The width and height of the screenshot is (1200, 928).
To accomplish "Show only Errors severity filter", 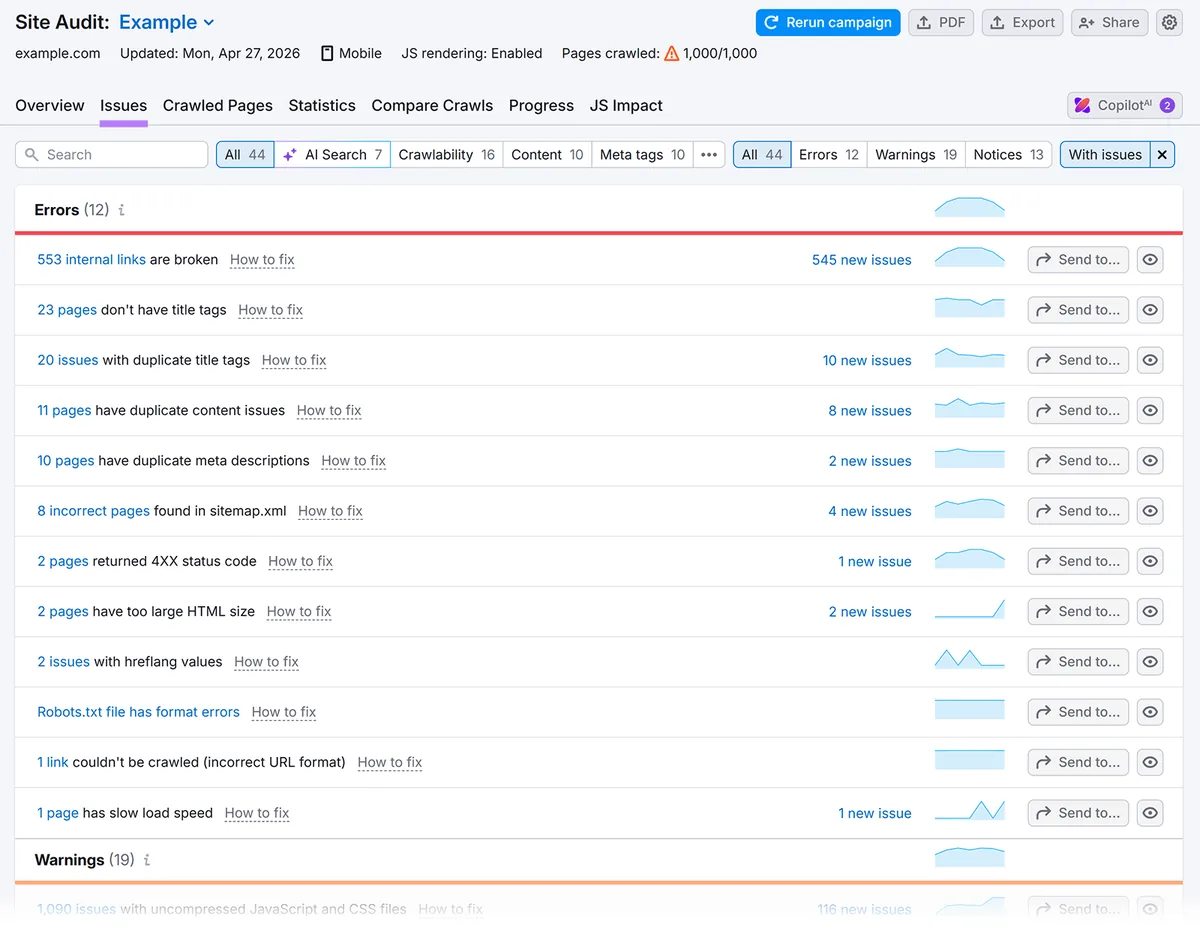I will pyautogui.click(x=829, y=154).
